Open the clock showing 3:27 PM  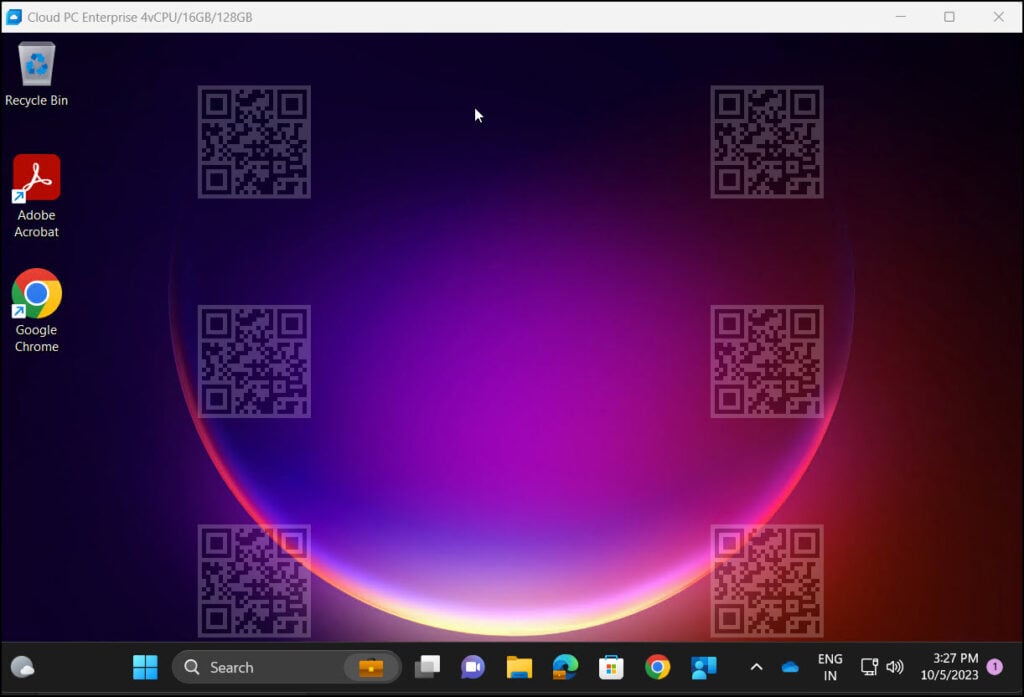click(x=950, y=666)
